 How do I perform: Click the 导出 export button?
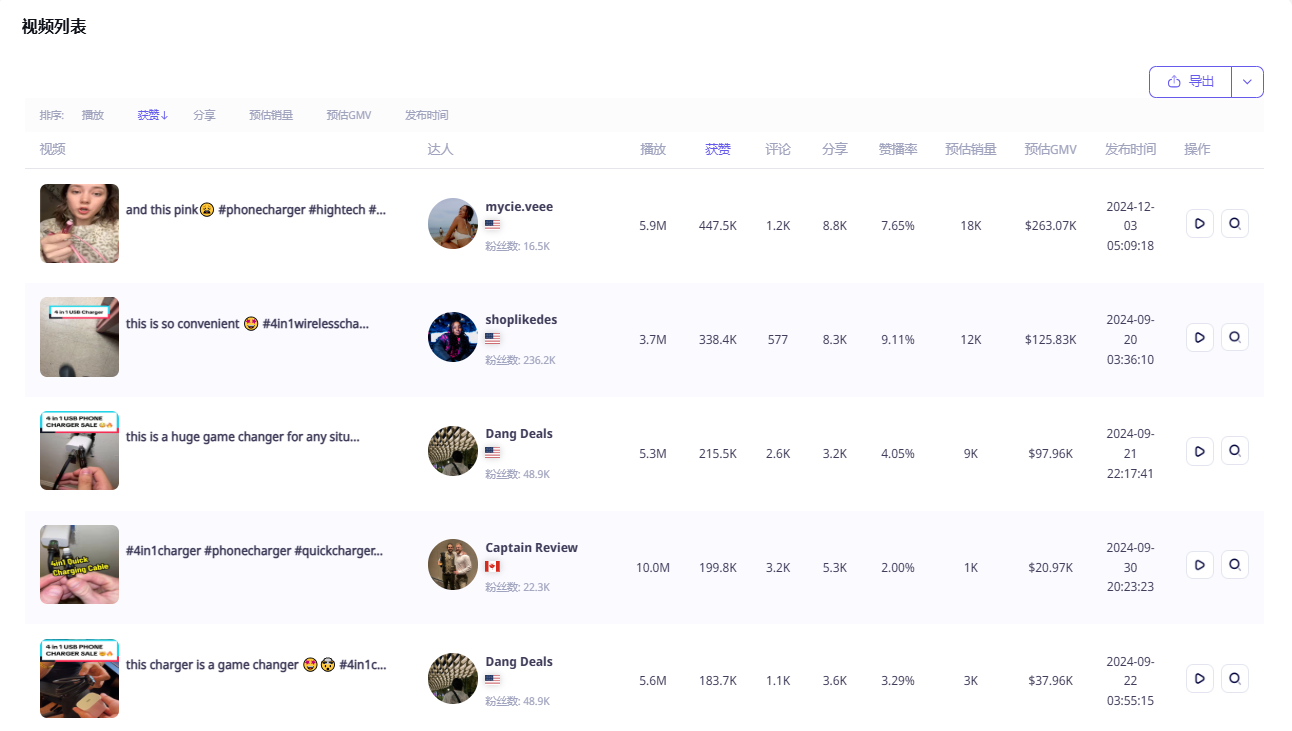1190,82
